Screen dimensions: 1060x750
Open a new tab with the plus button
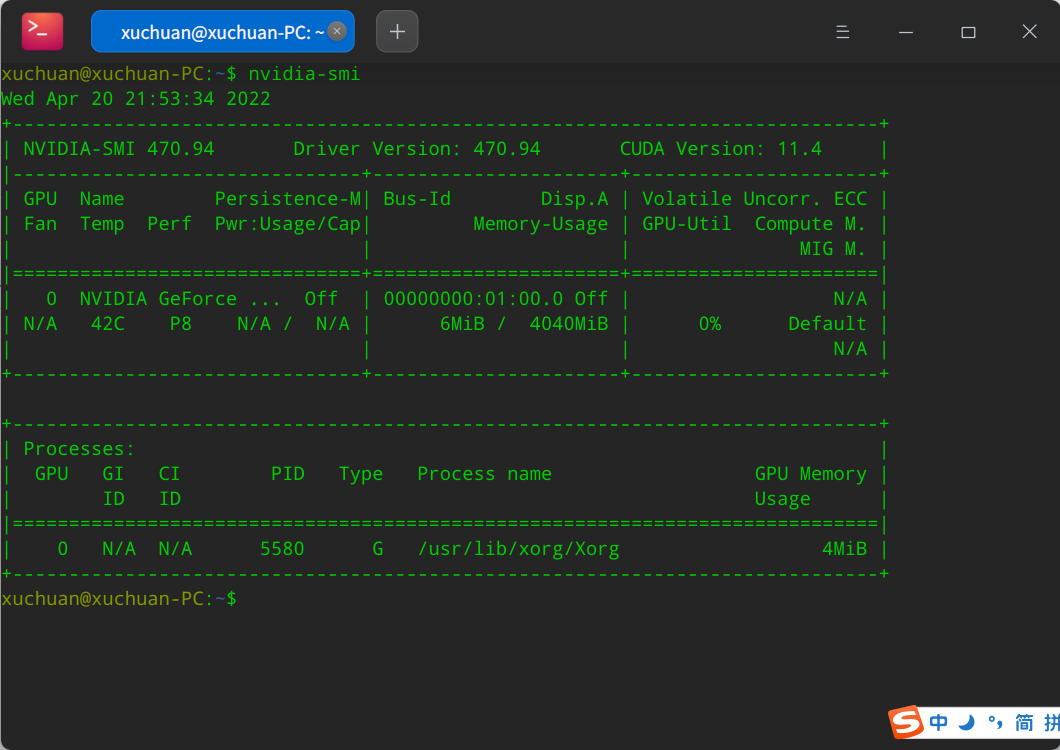point(396,31)
